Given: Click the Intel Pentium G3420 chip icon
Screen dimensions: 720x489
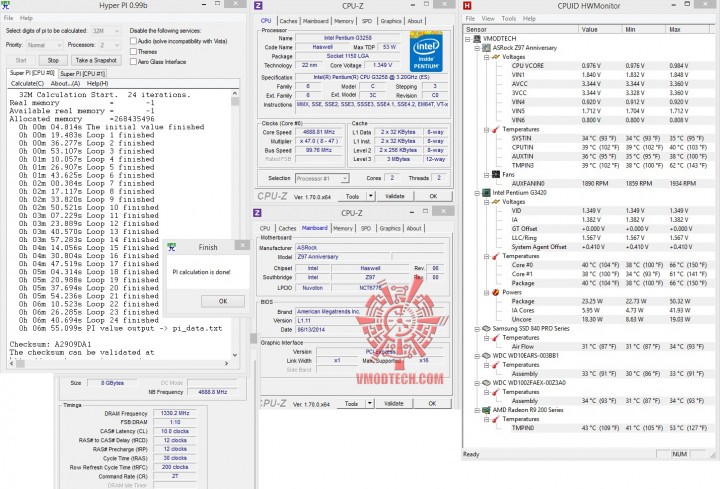Looking at the screenshot, I should [x=487, y=192].
